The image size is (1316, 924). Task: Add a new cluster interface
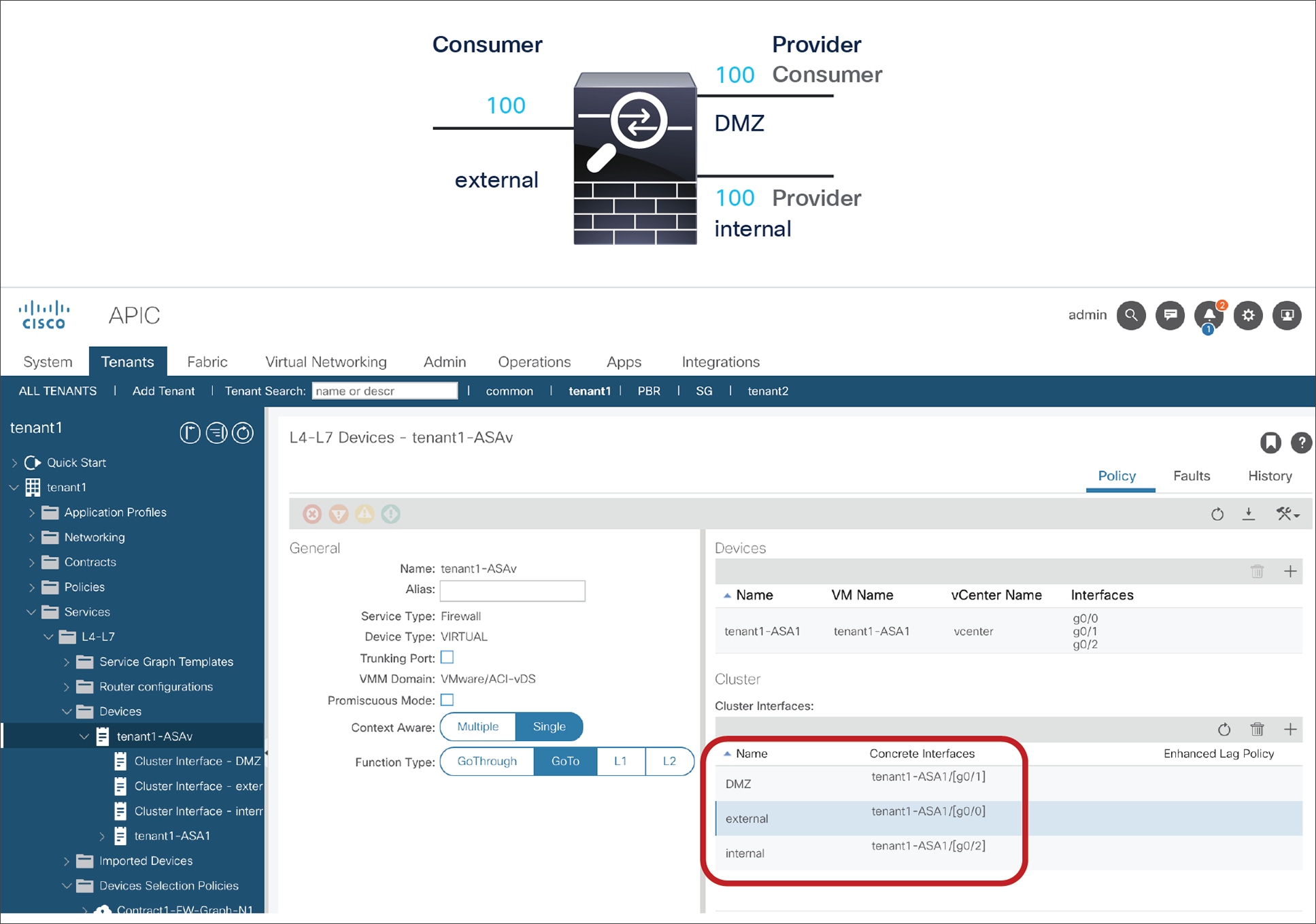(1290, 730)
